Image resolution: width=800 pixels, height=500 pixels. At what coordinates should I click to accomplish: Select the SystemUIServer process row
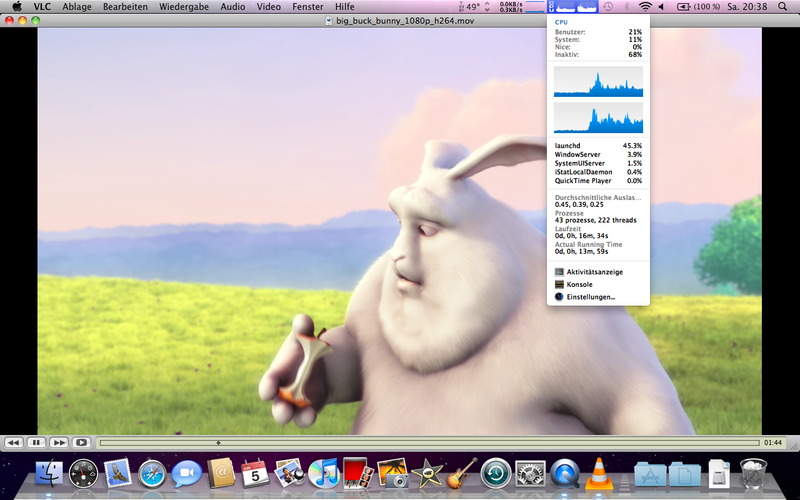(x=598, y=163)
